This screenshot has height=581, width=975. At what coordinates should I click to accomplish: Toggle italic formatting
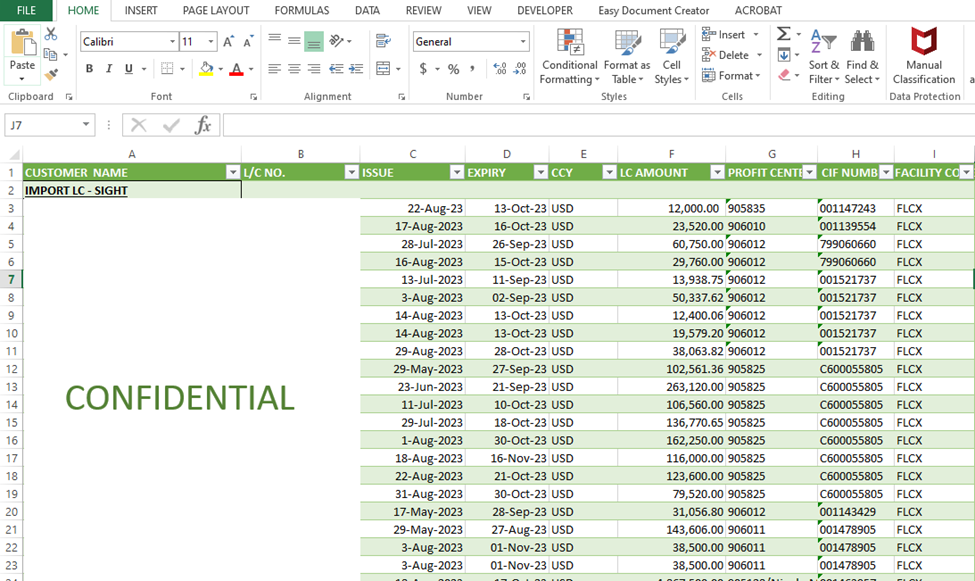(x=109, y=69)
